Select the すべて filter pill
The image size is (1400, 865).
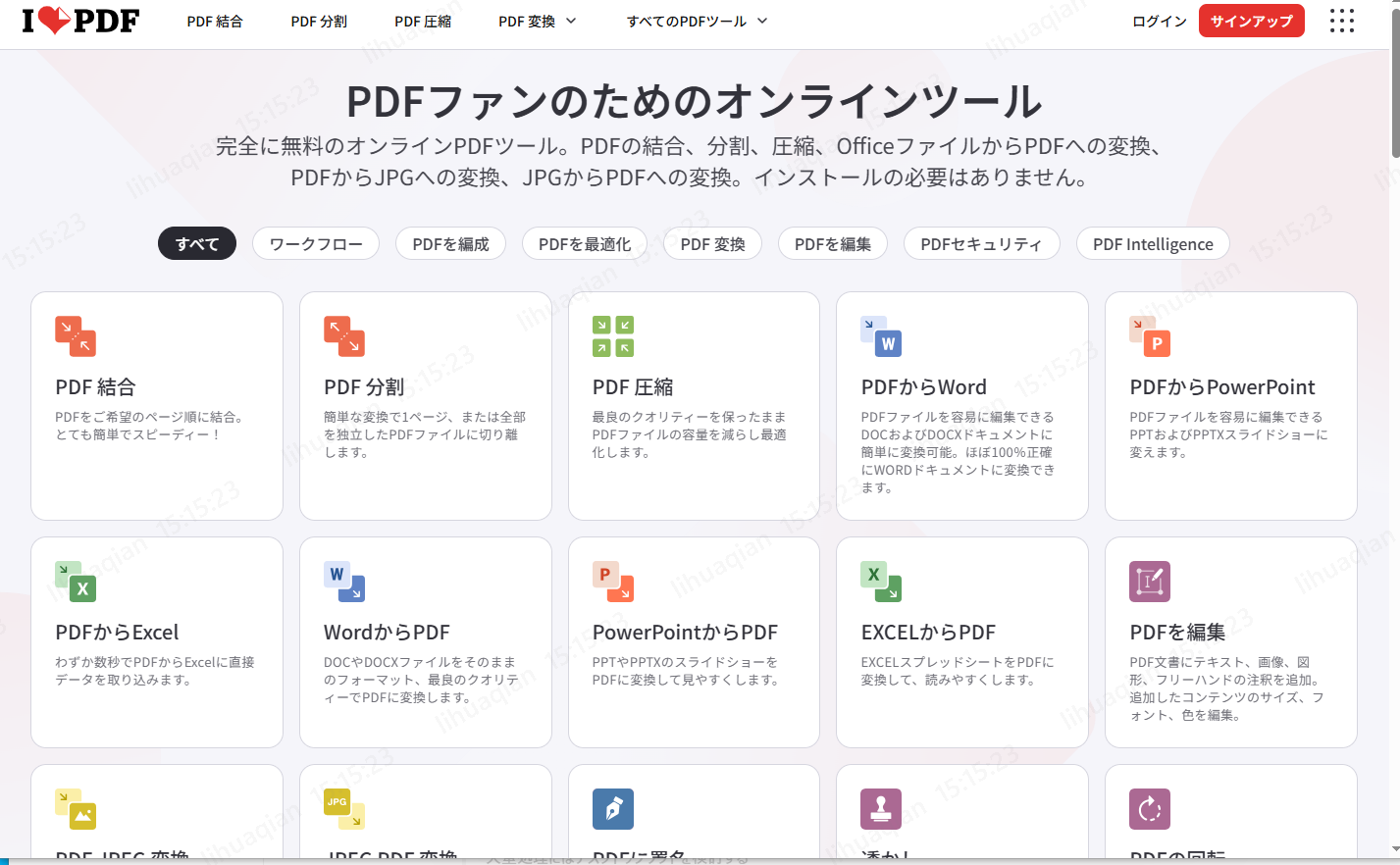197,244
